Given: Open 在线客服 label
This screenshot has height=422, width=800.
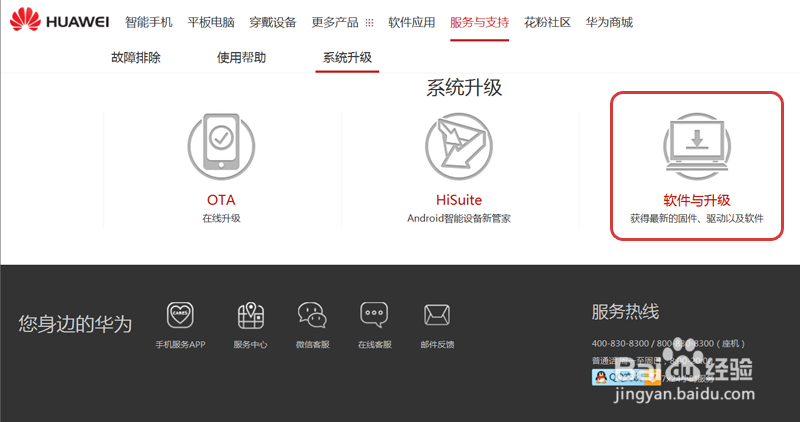Looking at the screenshot, I should [x=374, y=344].
